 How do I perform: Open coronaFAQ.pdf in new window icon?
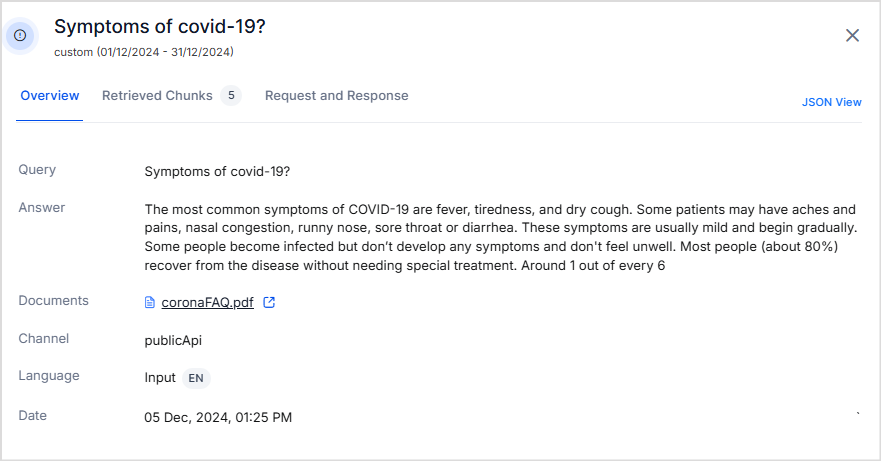269,302
